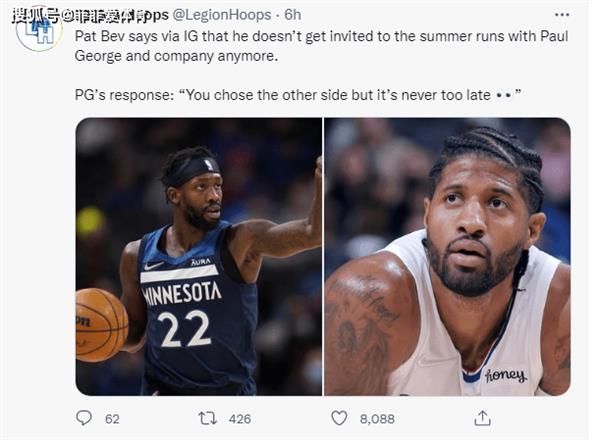This screenshot has width=600, height=440.
Task: View the Minnesota 22 player photo
Action: click(199, 257)
